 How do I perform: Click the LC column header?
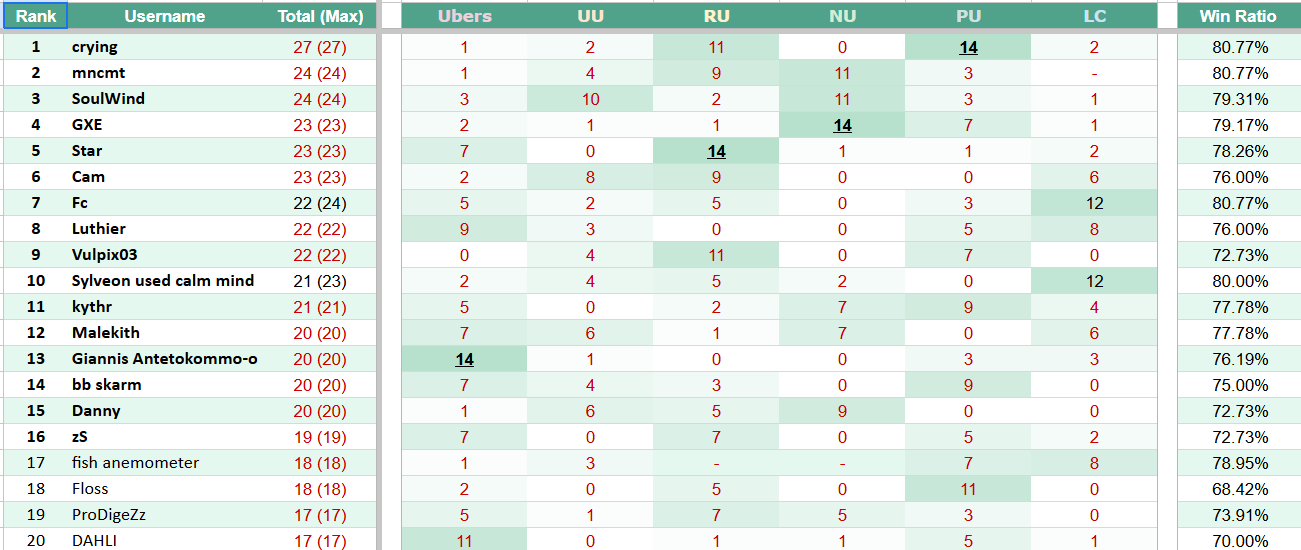1094,16
